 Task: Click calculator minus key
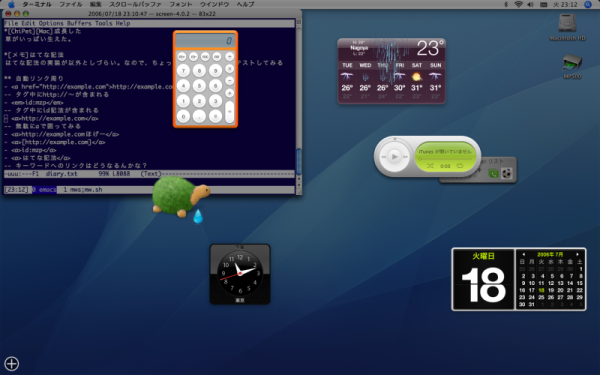230,81
